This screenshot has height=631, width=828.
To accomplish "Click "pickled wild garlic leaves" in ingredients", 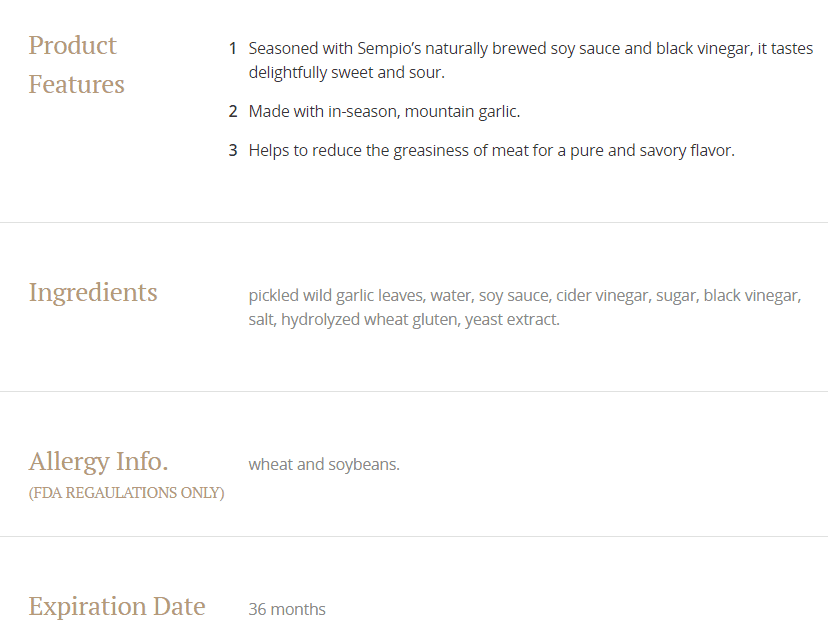I will (x=336, y=295).
